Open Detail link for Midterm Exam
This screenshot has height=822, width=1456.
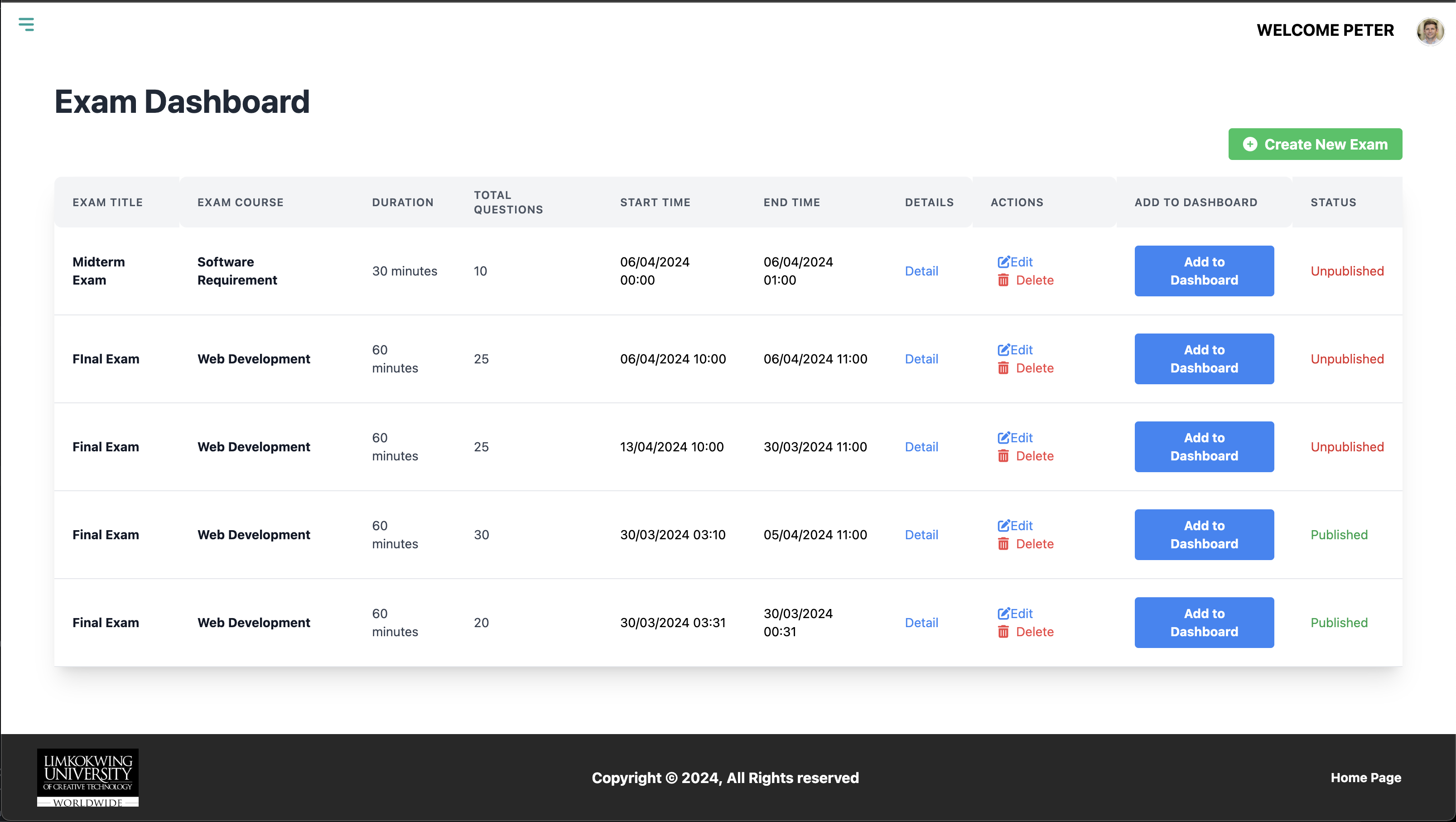[921, 271]
